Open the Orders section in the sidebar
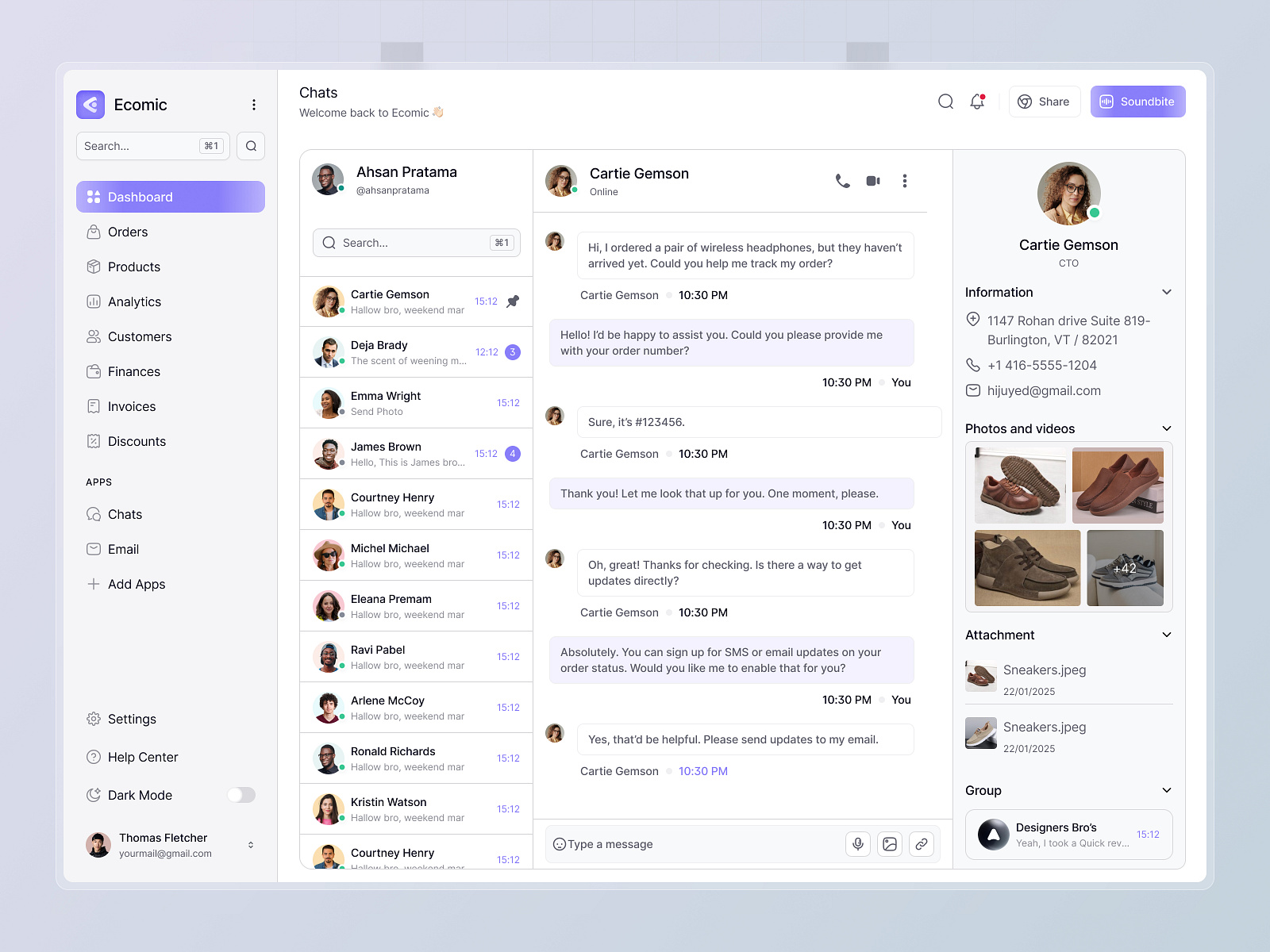This screenshot has height=952, width=1270. [127, 232]
